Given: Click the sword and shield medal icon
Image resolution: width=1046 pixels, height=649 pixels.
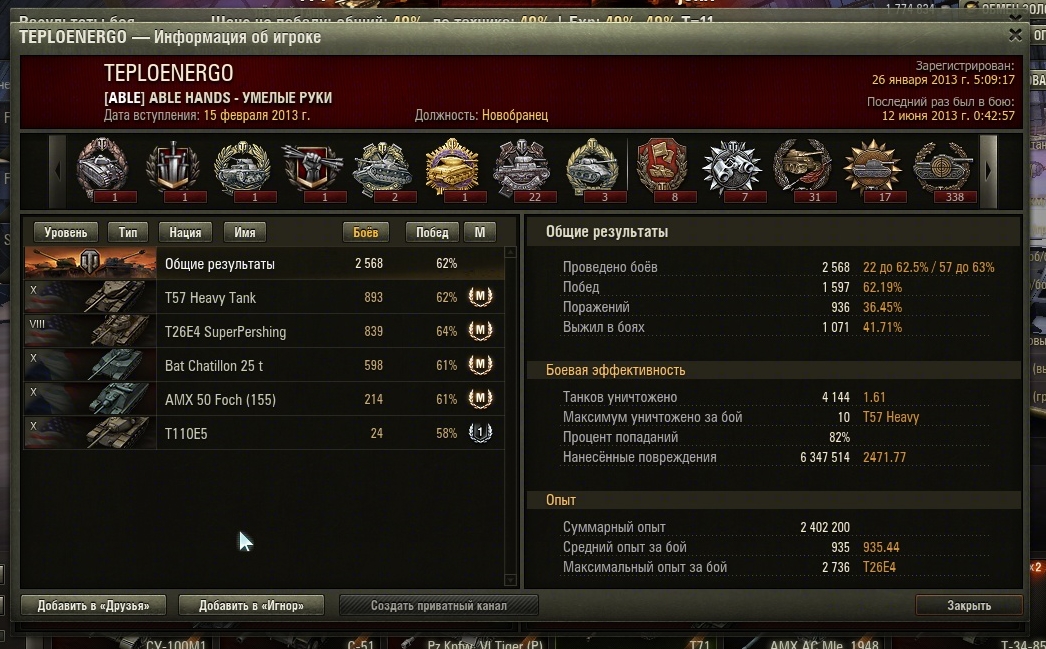Looking at the screenshot, I should click(173, 169).
